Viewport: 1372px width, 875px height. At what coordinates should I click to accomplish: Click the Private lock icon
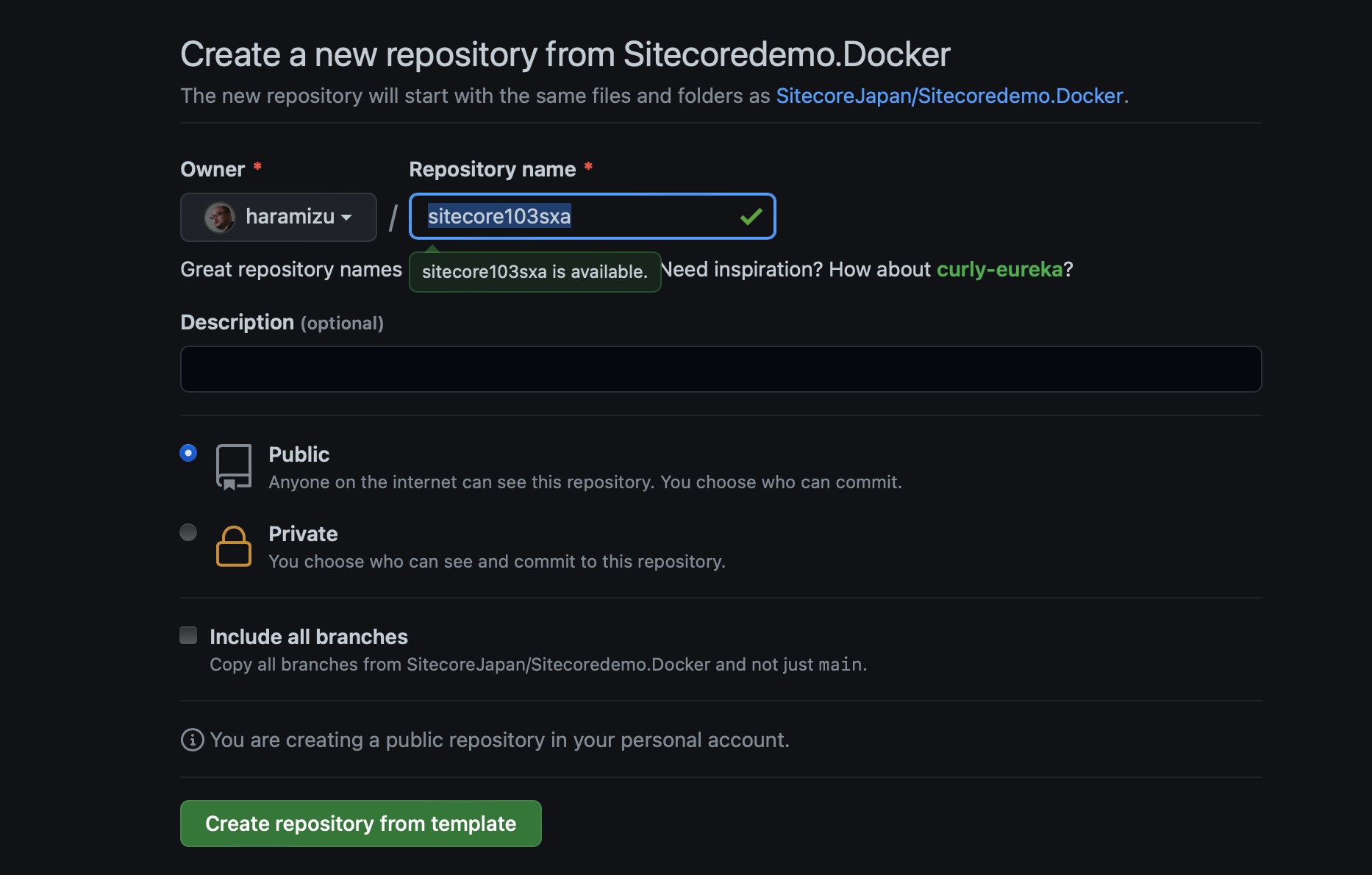(x=234, y=546)
